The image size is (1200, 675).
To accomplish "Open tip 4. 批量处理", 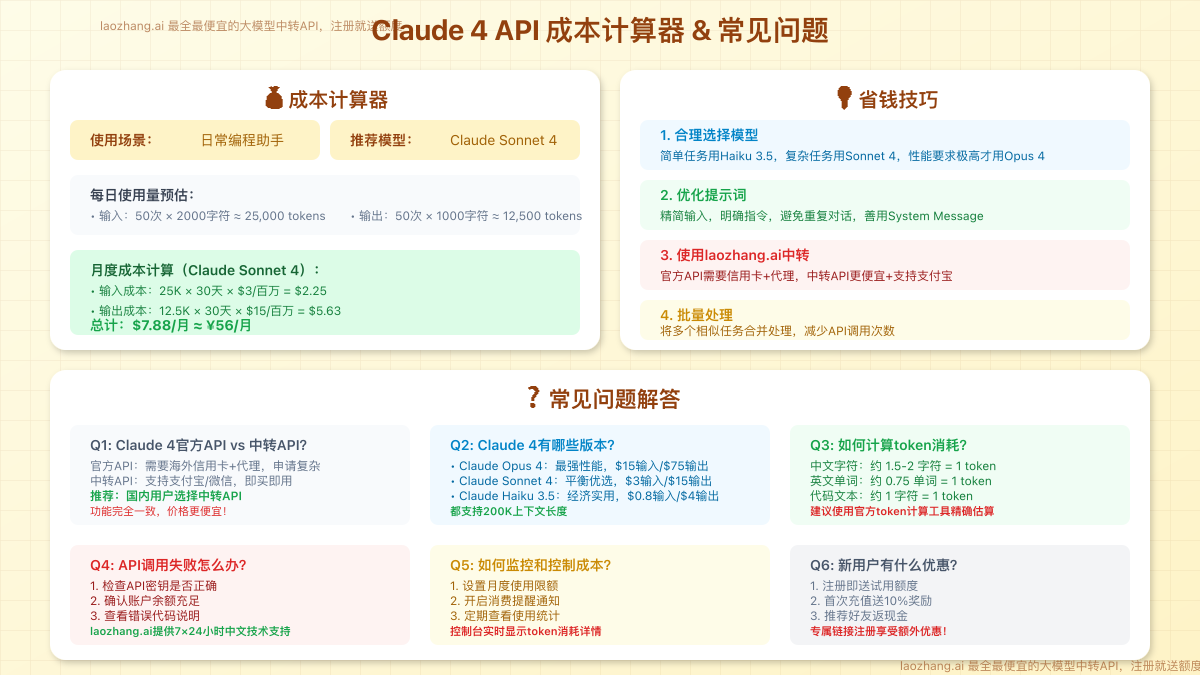I will [x=697, y=315].
